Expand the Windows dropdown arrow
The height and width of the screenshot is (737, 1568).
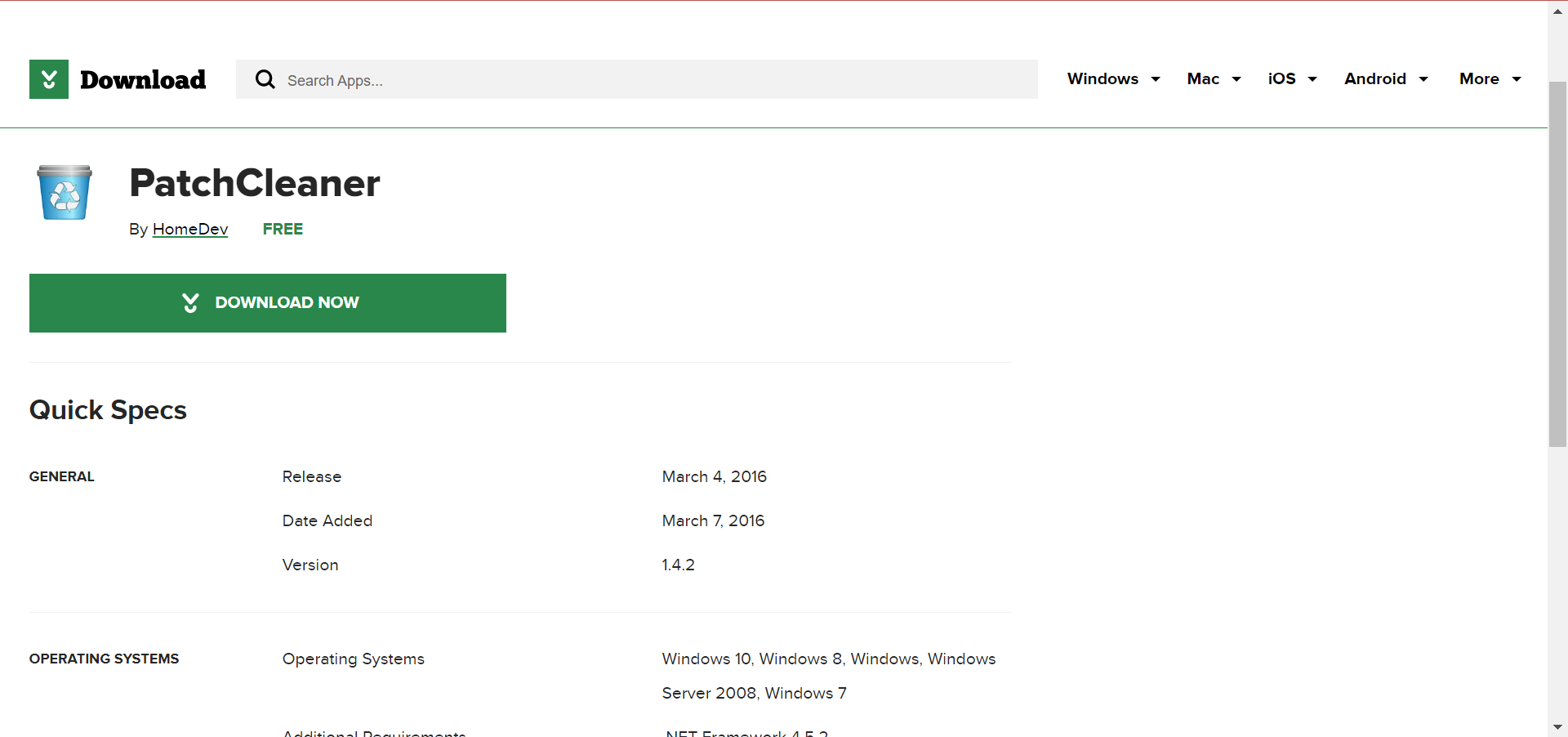(x=1156, y=79)
